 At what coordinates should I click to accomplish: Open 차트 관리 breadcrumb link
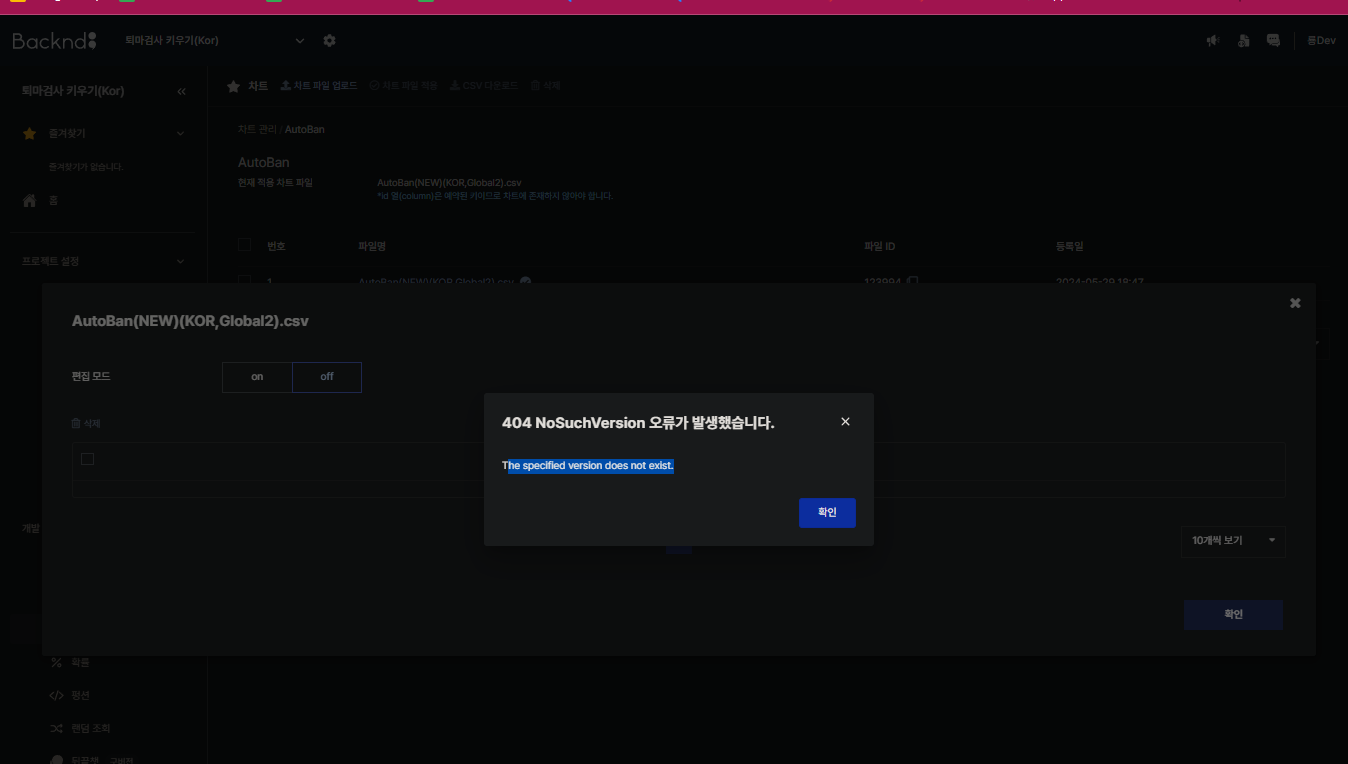257,130
